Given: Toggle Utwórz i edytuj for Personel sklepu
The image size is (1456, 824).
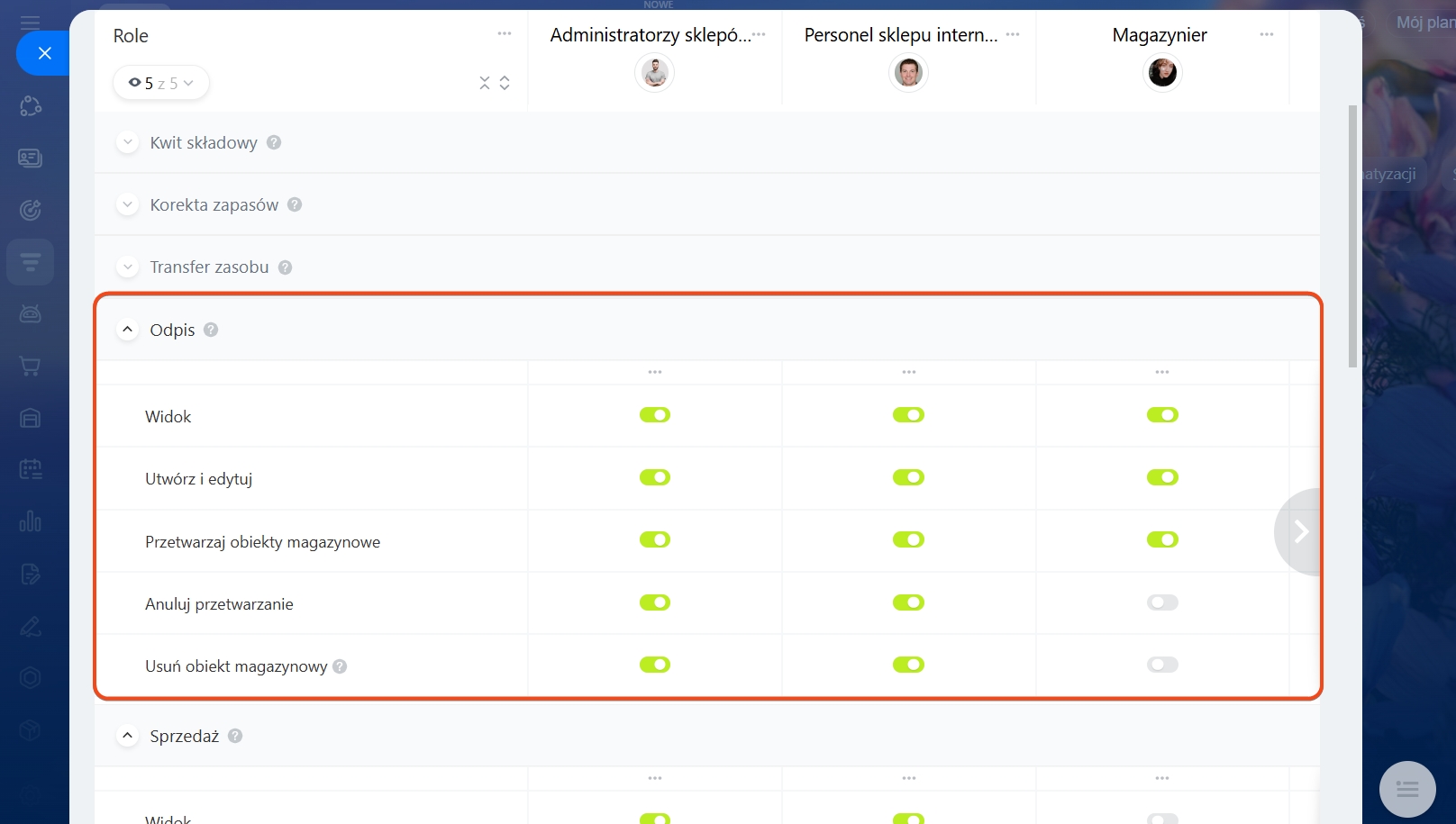Looking at the screenshot, I should point(908,477).
